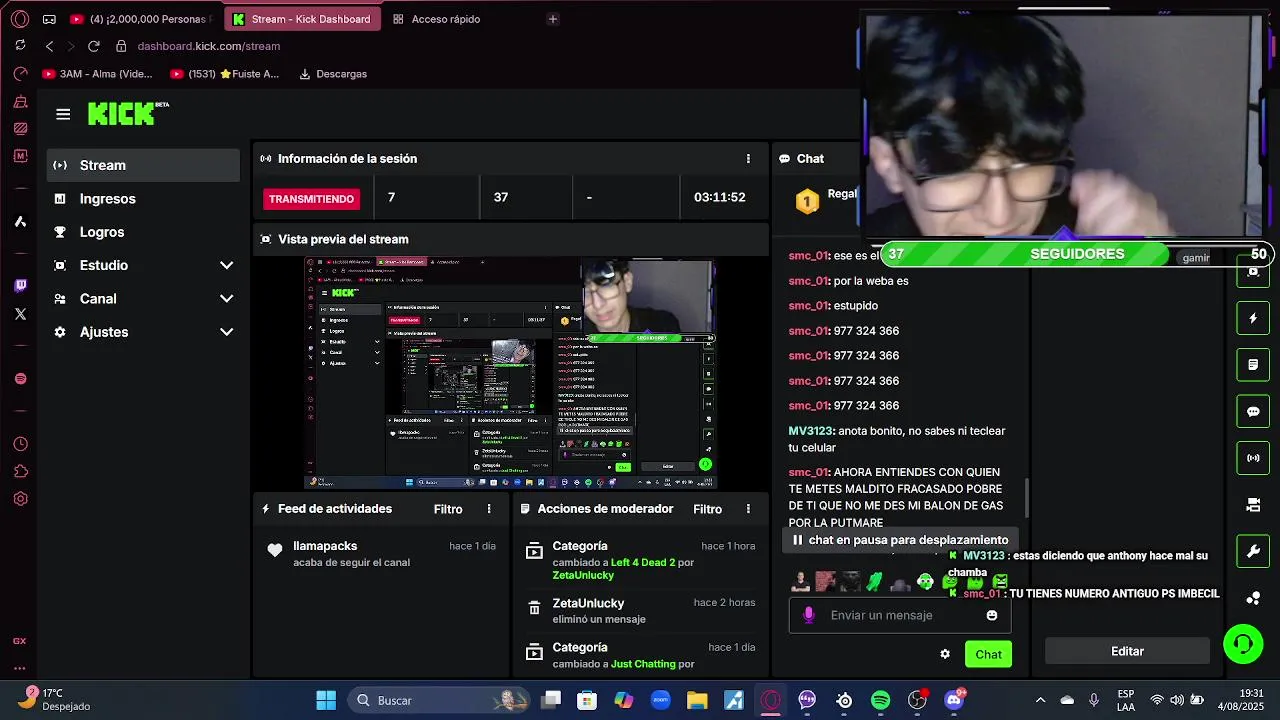Click camera-person icon in right sidebar
This screenshot has width=1280, height=720.
click(x=1253, y=505)
